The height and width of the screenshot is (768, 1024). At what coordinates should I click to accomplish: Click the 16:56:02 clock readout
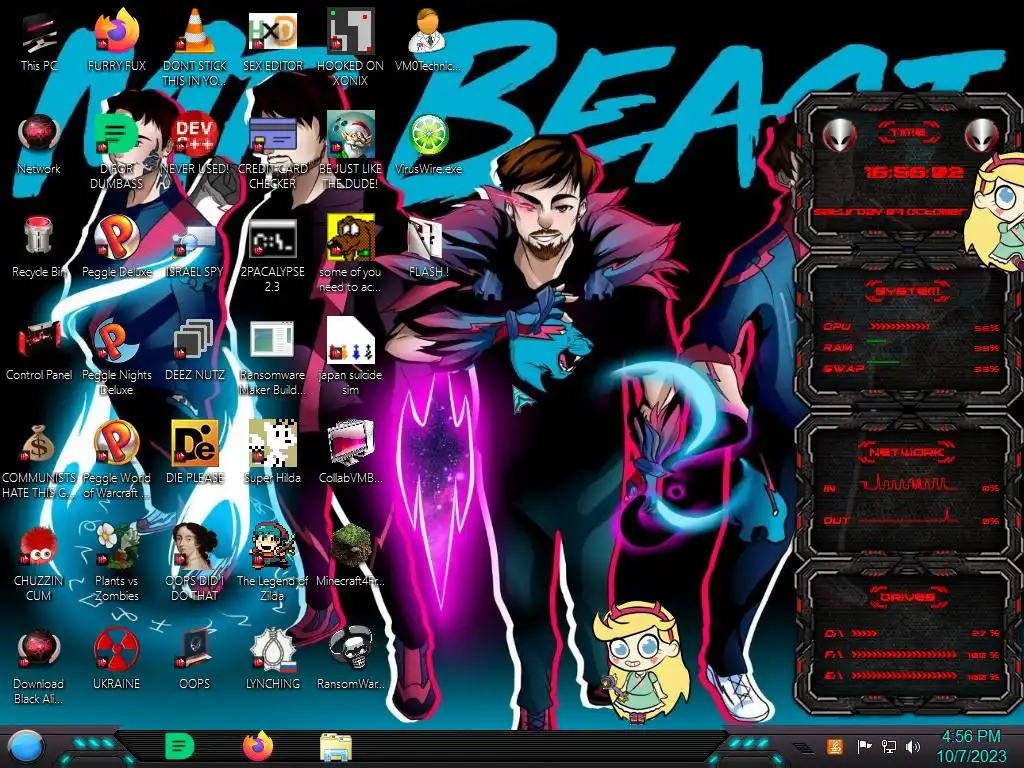[914, 172]
